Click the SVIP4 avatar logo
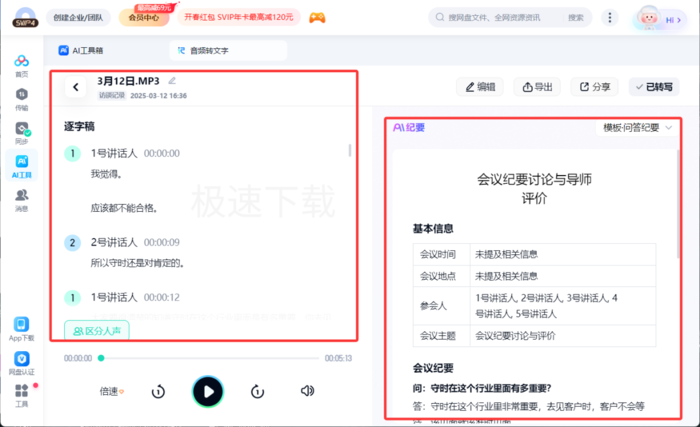The image size is (700, 427). click(x=25, y=18)
